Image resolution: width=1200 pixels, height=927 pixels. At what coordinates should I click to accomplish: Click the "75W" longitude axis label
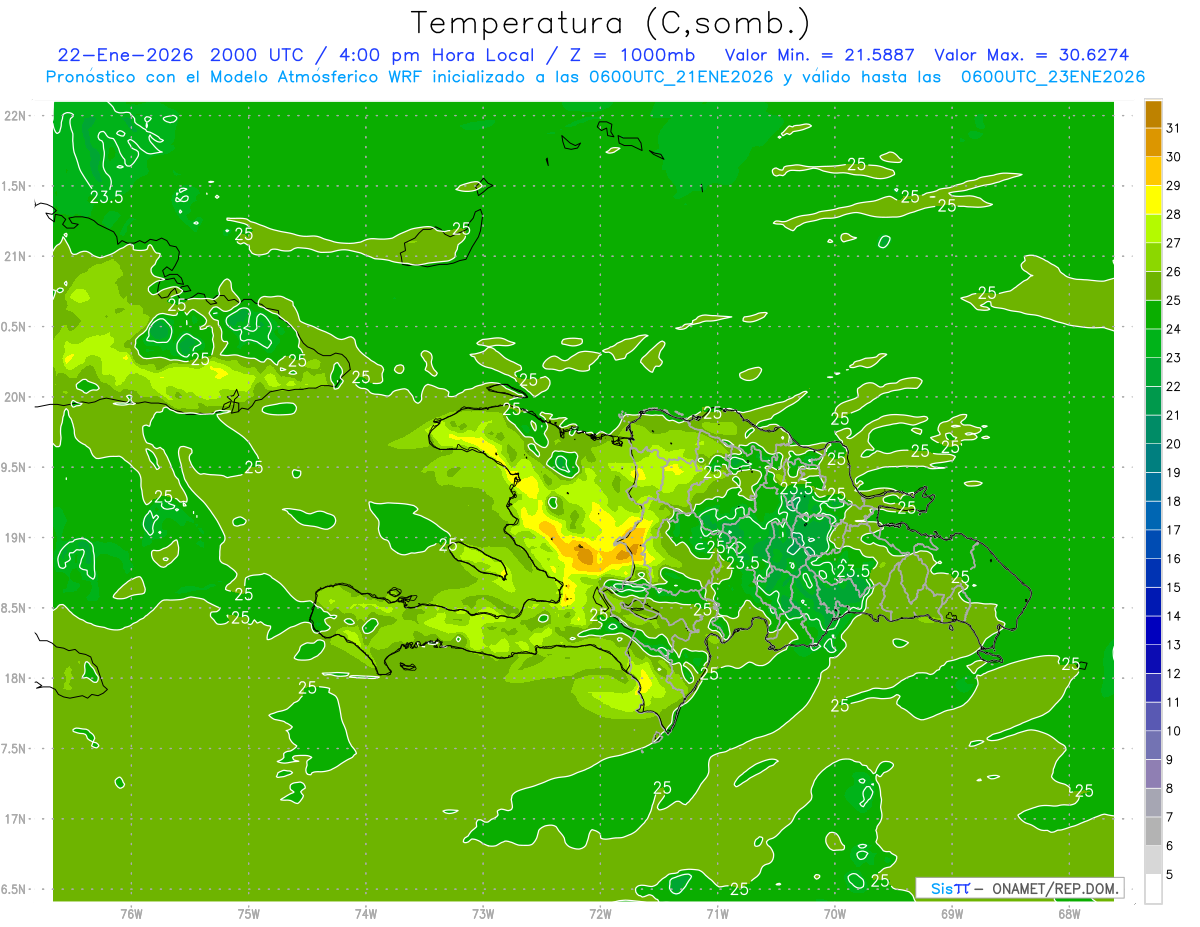(x=249, y=914)
